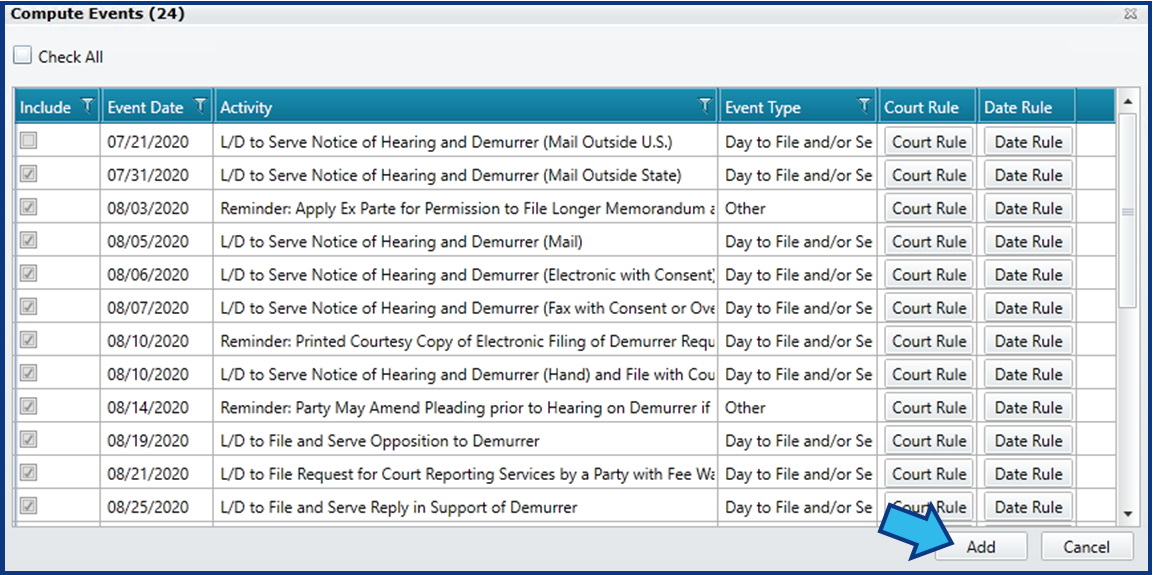Viewport: 1153px width, 575px height.
Task: Check Include box for 07/21/2020 event
Action: pyautogui.click(x=29, y=141)
